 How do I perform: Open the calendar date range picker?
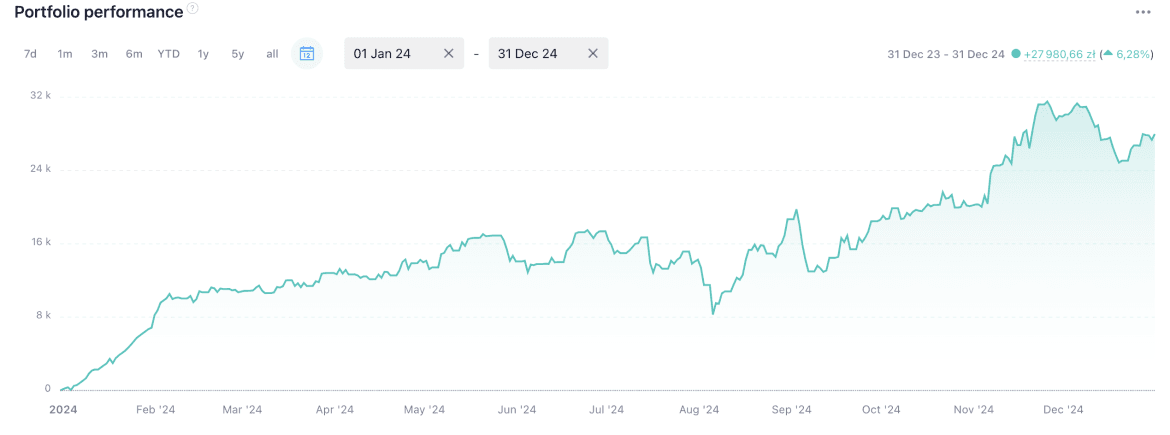(x=307, y=54)
